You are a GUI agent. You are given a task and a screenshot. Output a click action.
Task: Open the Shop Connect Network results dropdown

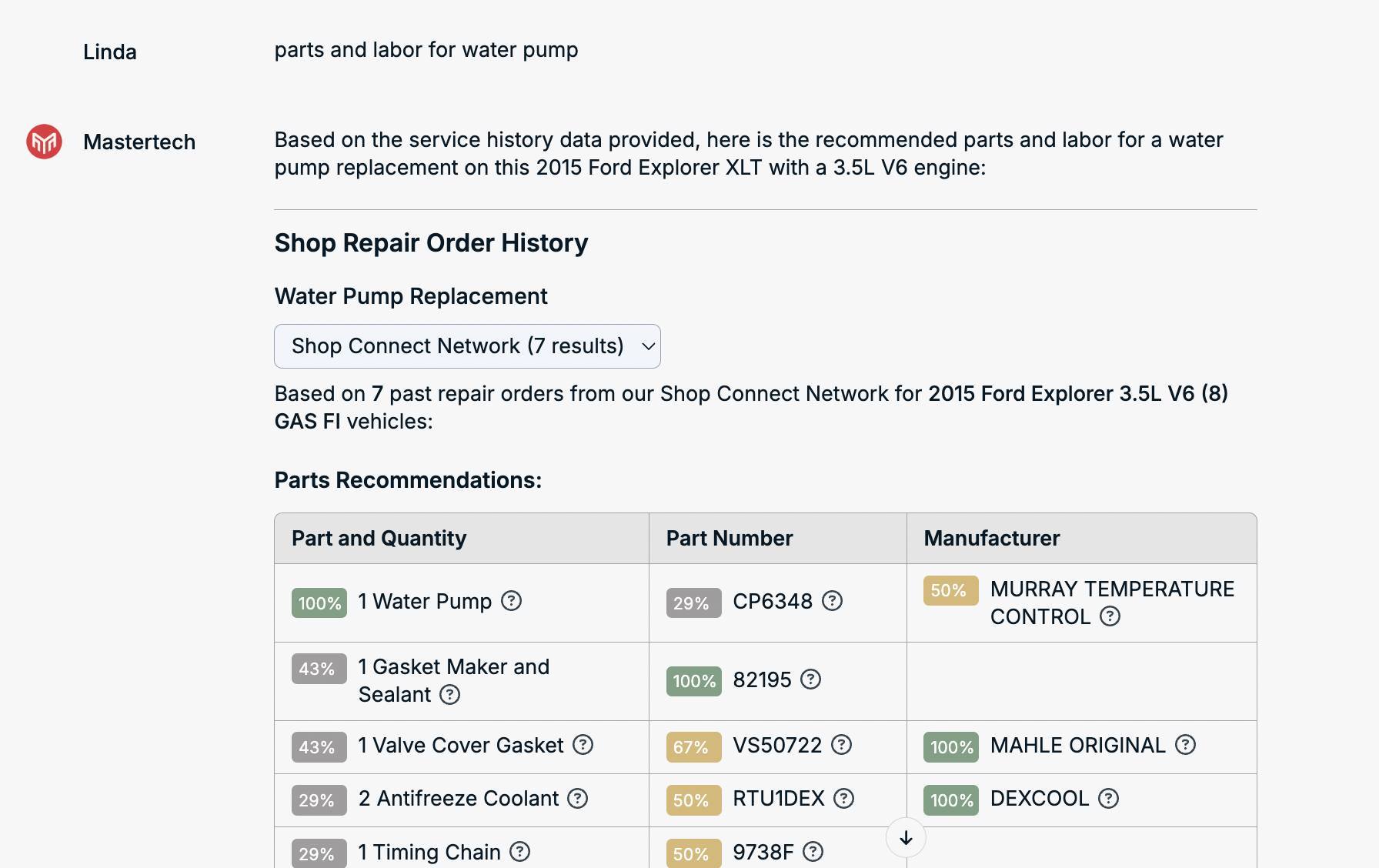point(467,346)
